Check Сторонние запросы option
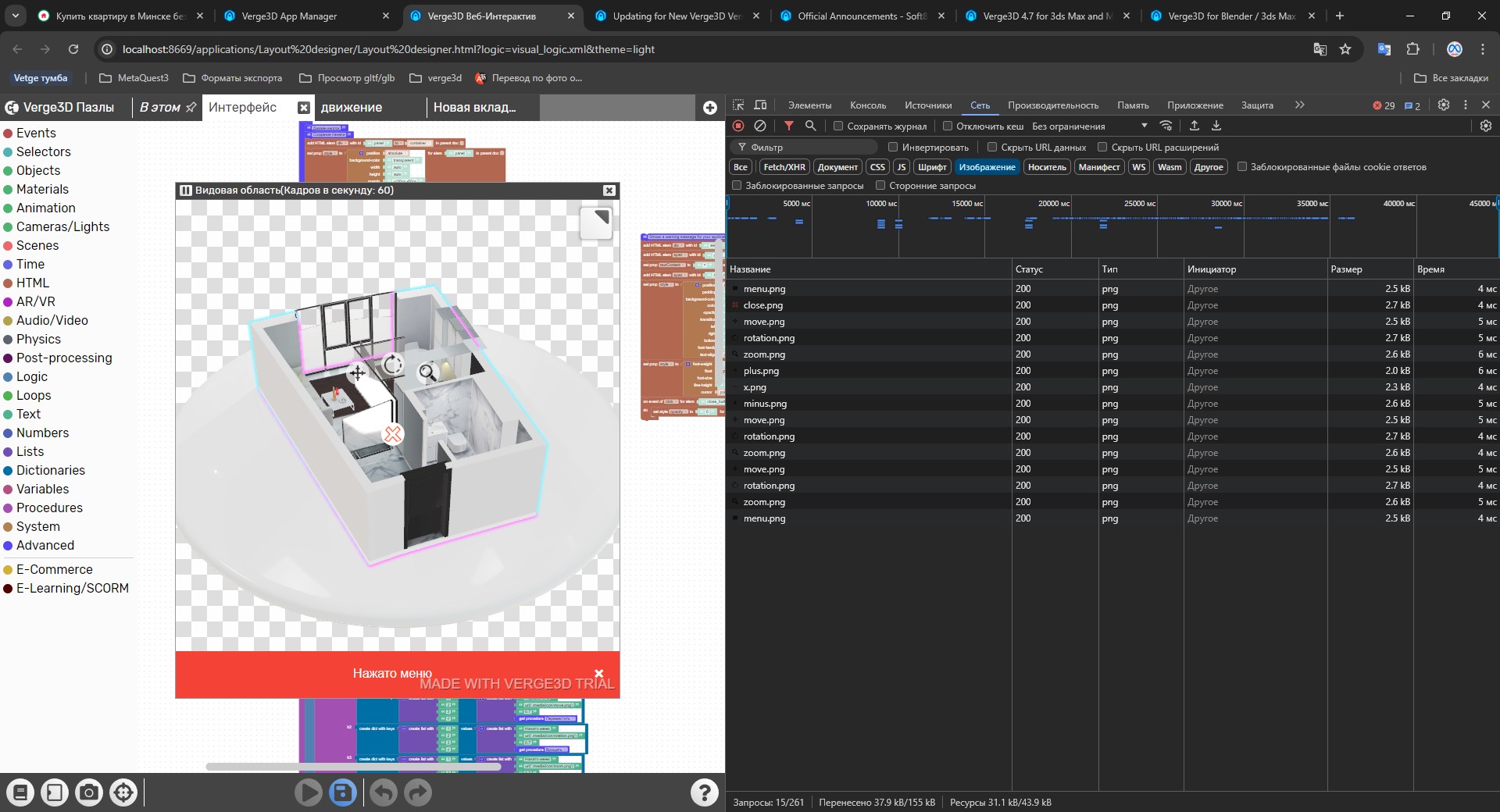Viewport: 1500px width, 812px height. click(880, 185)
